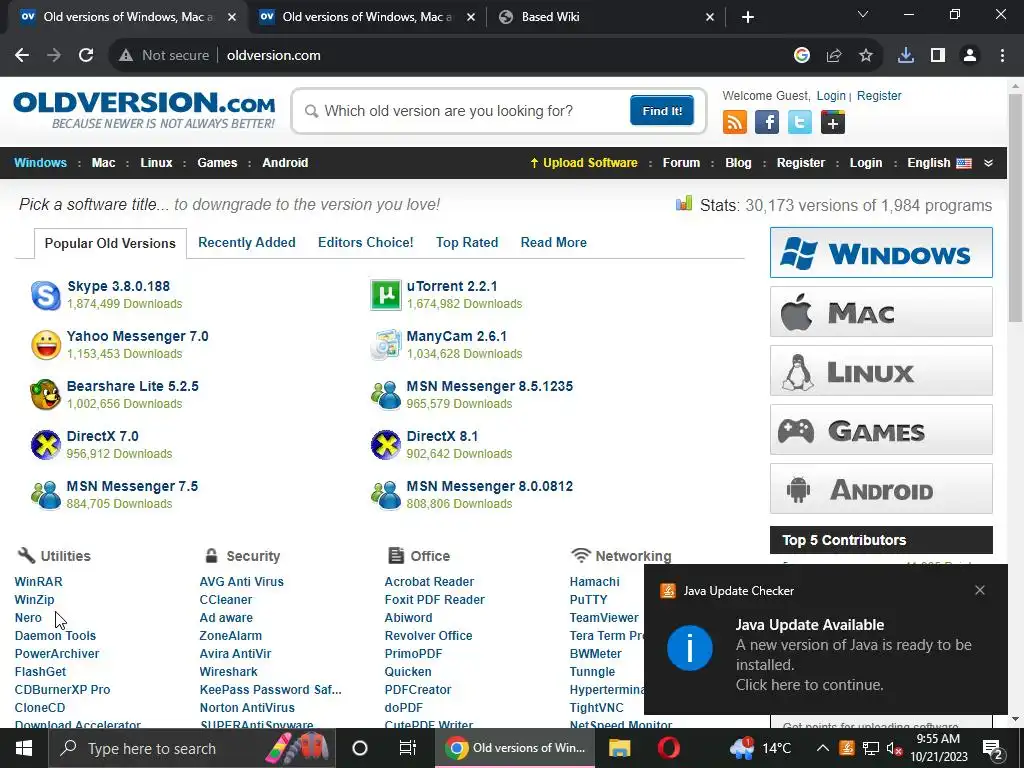The height and width of the screenshot is (768, 1024).
Task: Select Linux in the navigation bar
Action: (x=156, y=163)
